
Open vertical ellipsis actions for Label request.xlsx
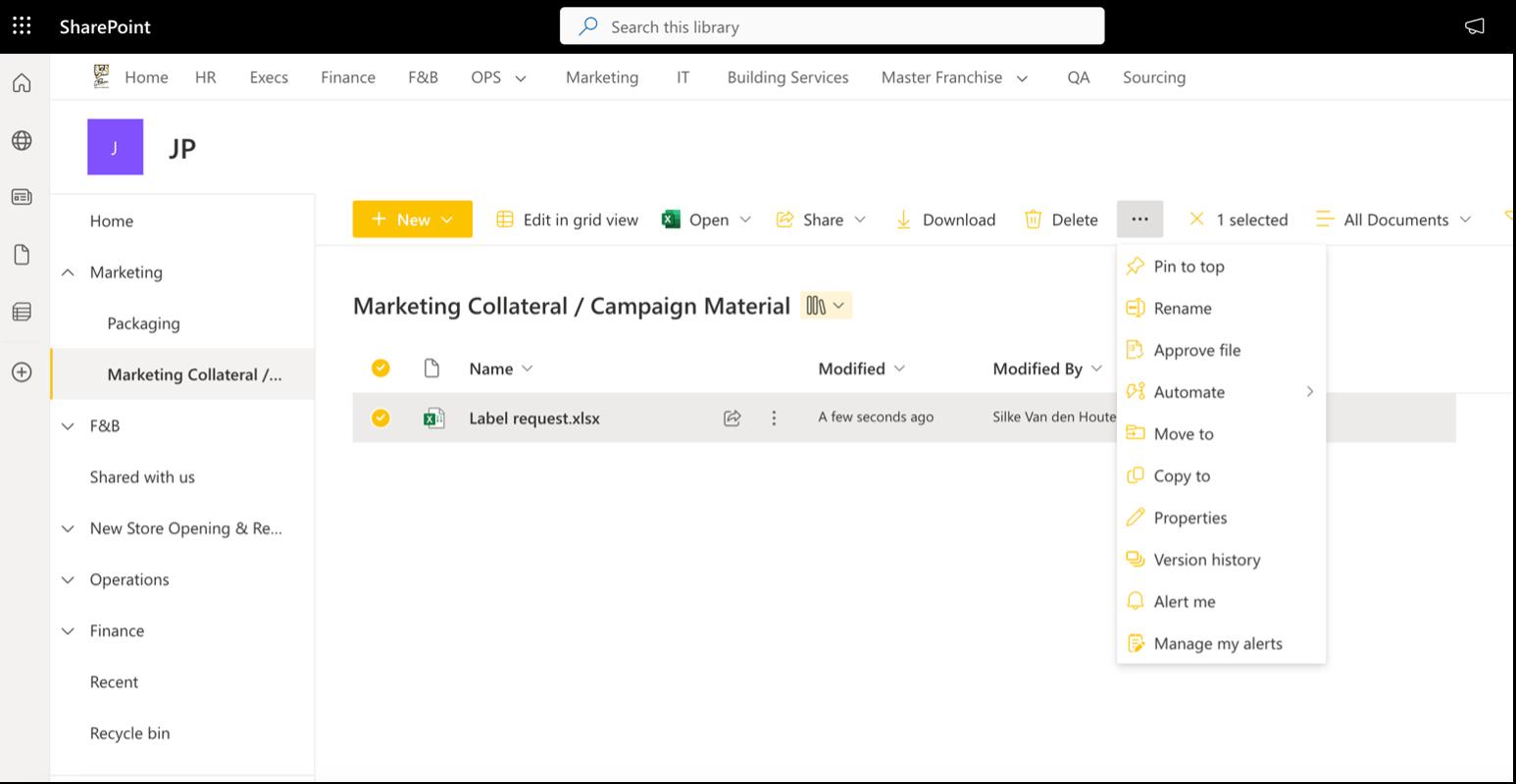(774, 418)
